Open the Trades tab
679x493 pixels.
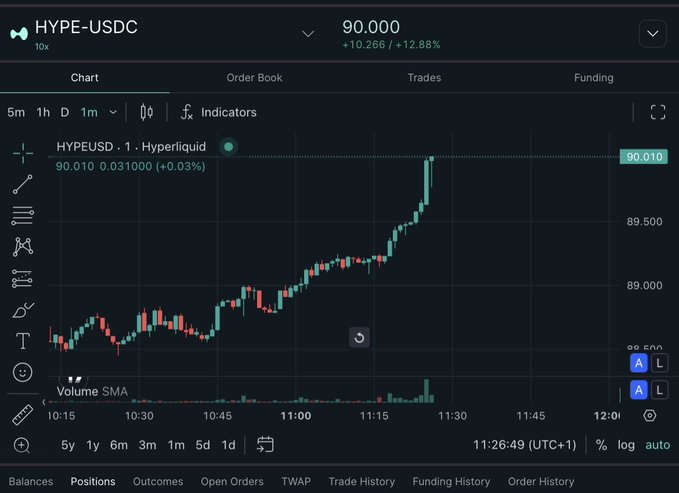(x=424, y=78)
